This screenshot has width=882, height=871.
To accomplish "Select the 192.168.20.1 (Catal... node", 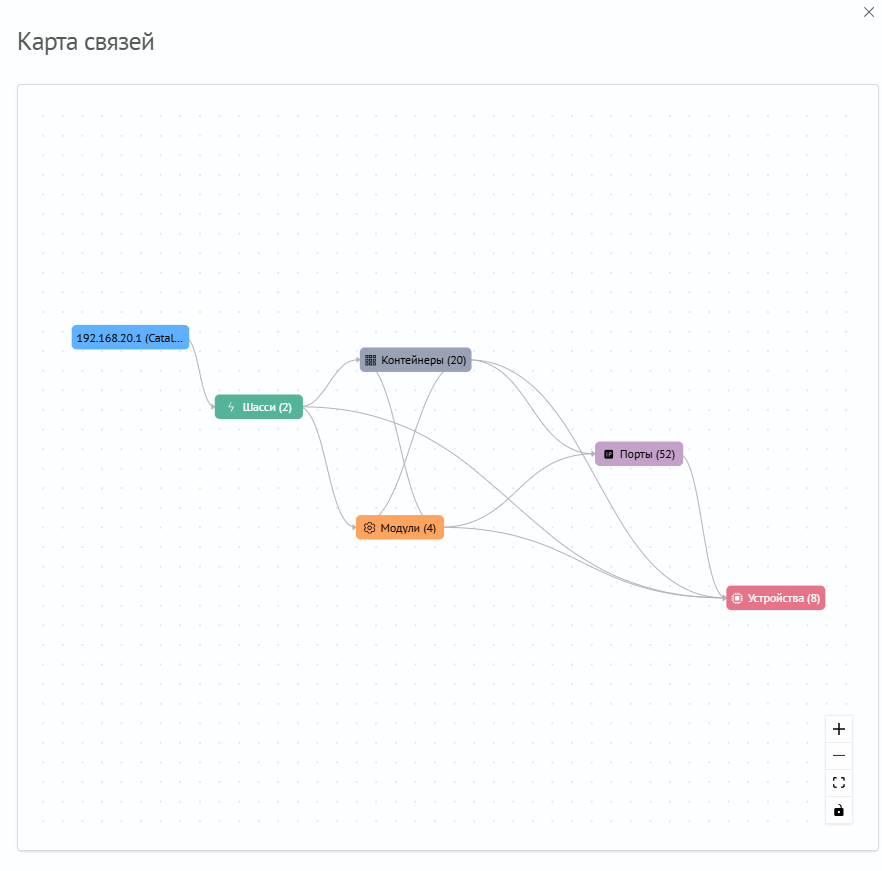I will tap(130, 337).
